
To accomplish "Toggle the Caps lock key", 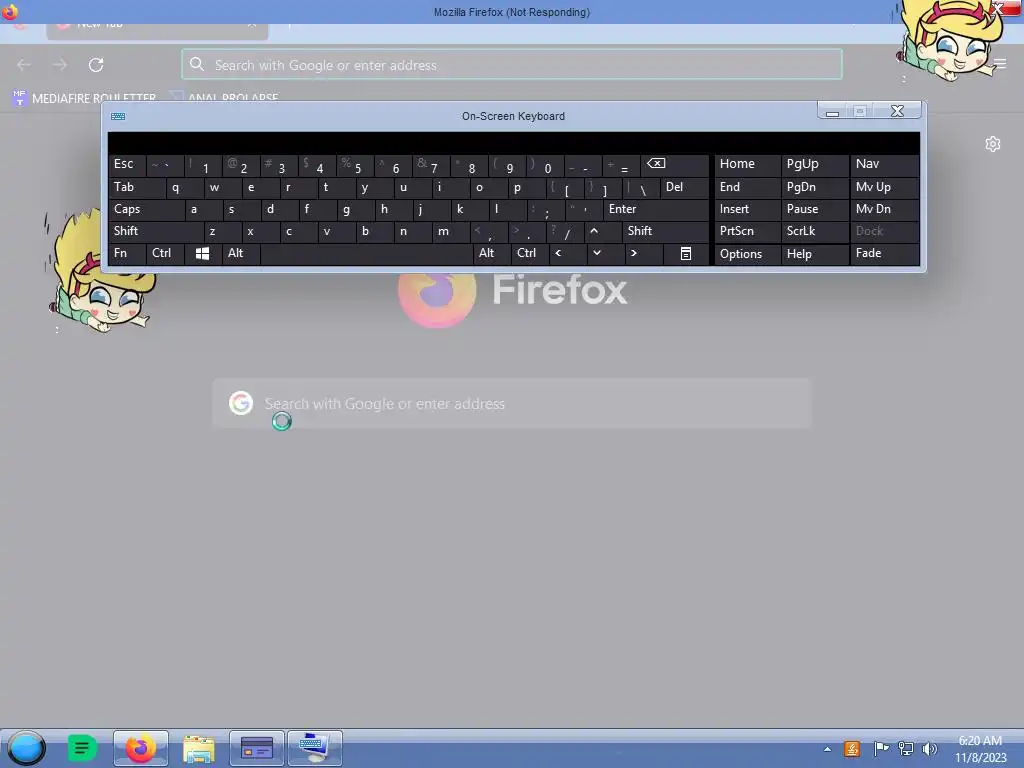I will click(x=146, y=210).
